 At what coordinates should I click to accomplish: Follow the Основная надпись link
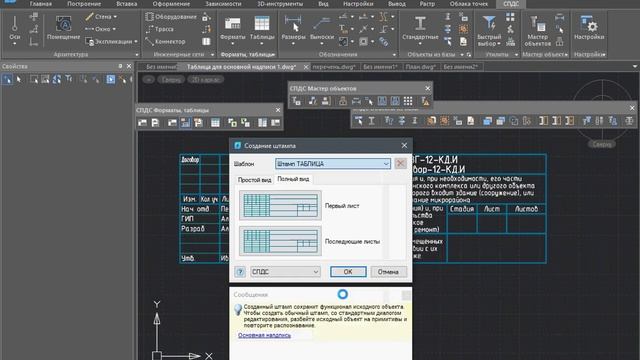coord(264,335)
